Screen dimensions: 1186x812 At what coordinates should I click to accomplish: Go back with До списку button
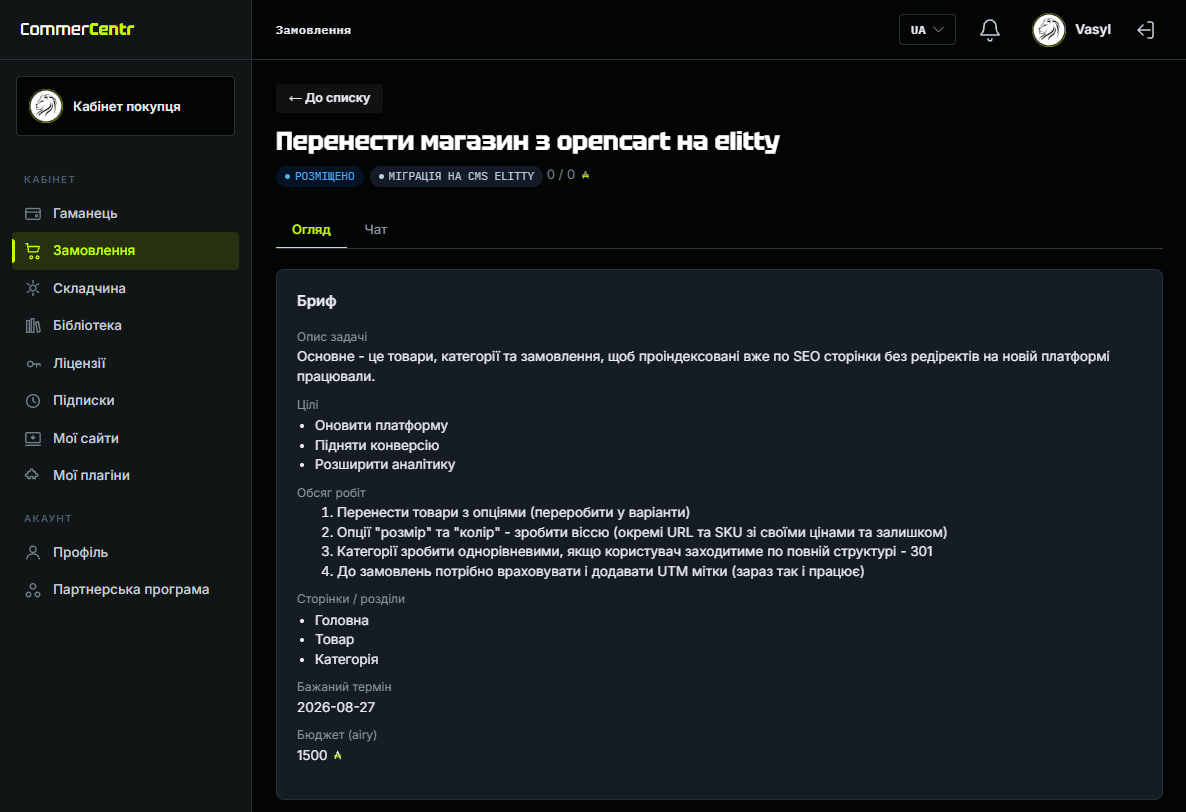point(329,98)
